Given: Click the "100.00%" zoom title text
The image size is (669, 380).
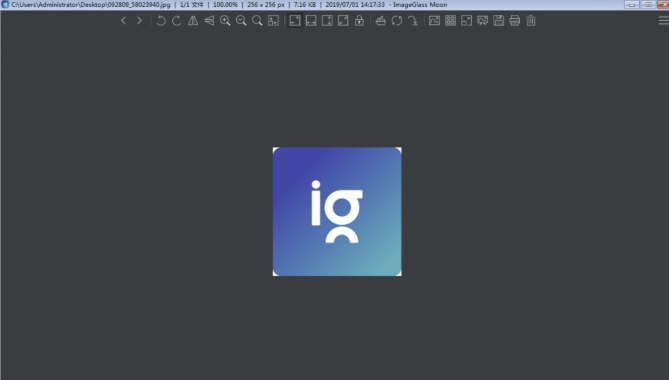Looking at the screenshot, I should click(x=225, y=5).
